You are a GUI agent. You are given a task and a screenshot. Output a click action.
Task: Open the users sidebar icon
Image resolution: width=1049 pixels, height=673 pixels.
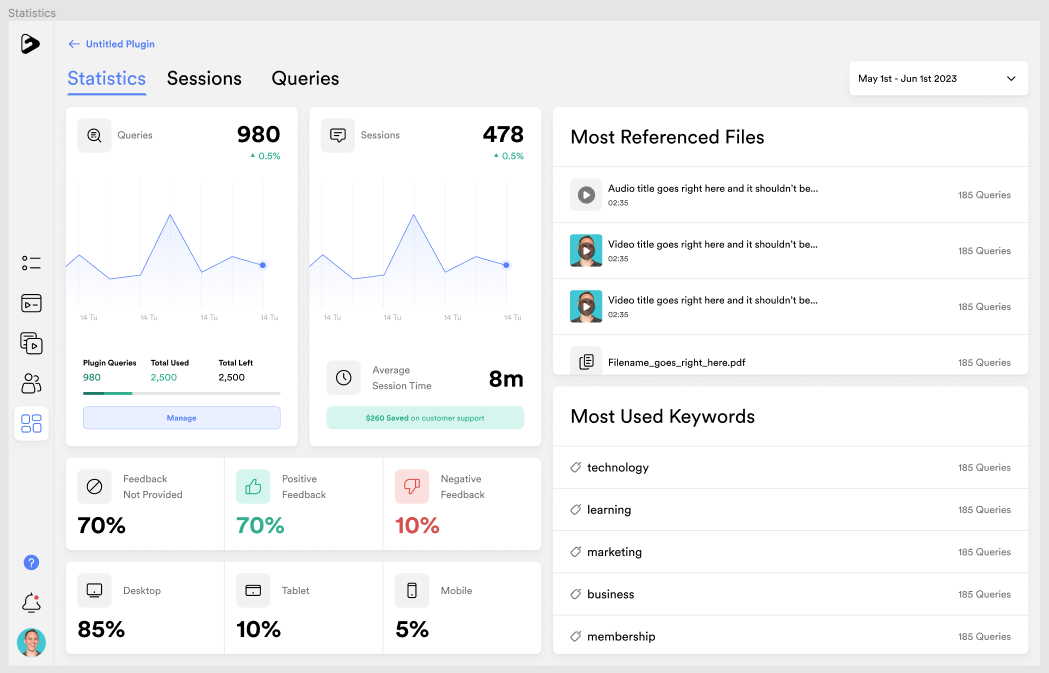31,383
